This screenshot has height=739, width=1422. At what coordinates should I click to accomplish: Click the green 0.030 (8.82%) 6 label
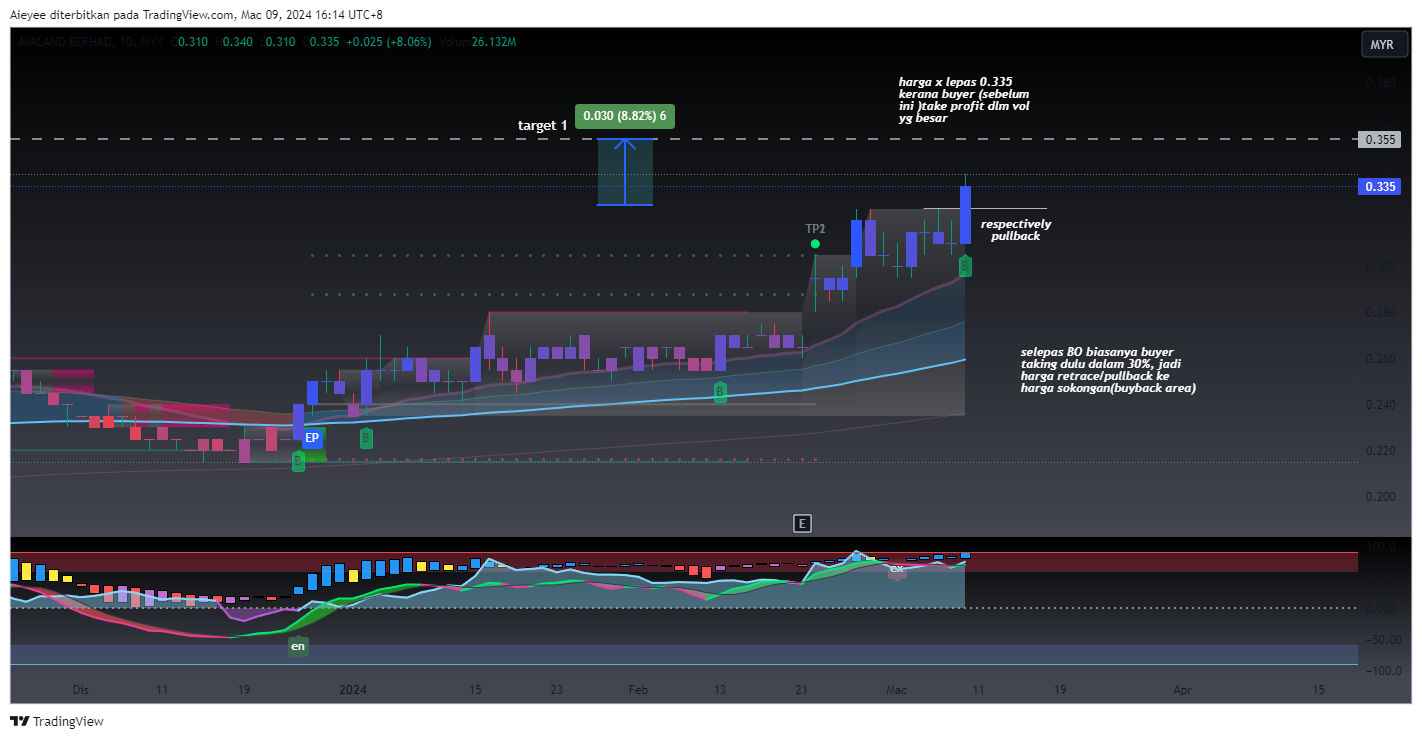625,116
